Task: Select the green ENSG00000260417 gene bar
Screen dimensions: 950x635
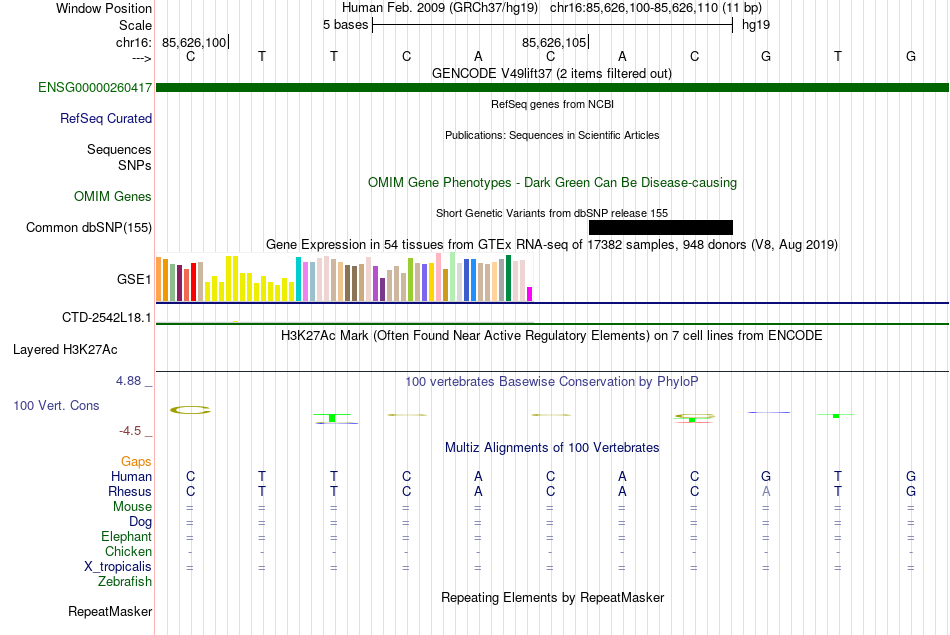Action: 552,88
